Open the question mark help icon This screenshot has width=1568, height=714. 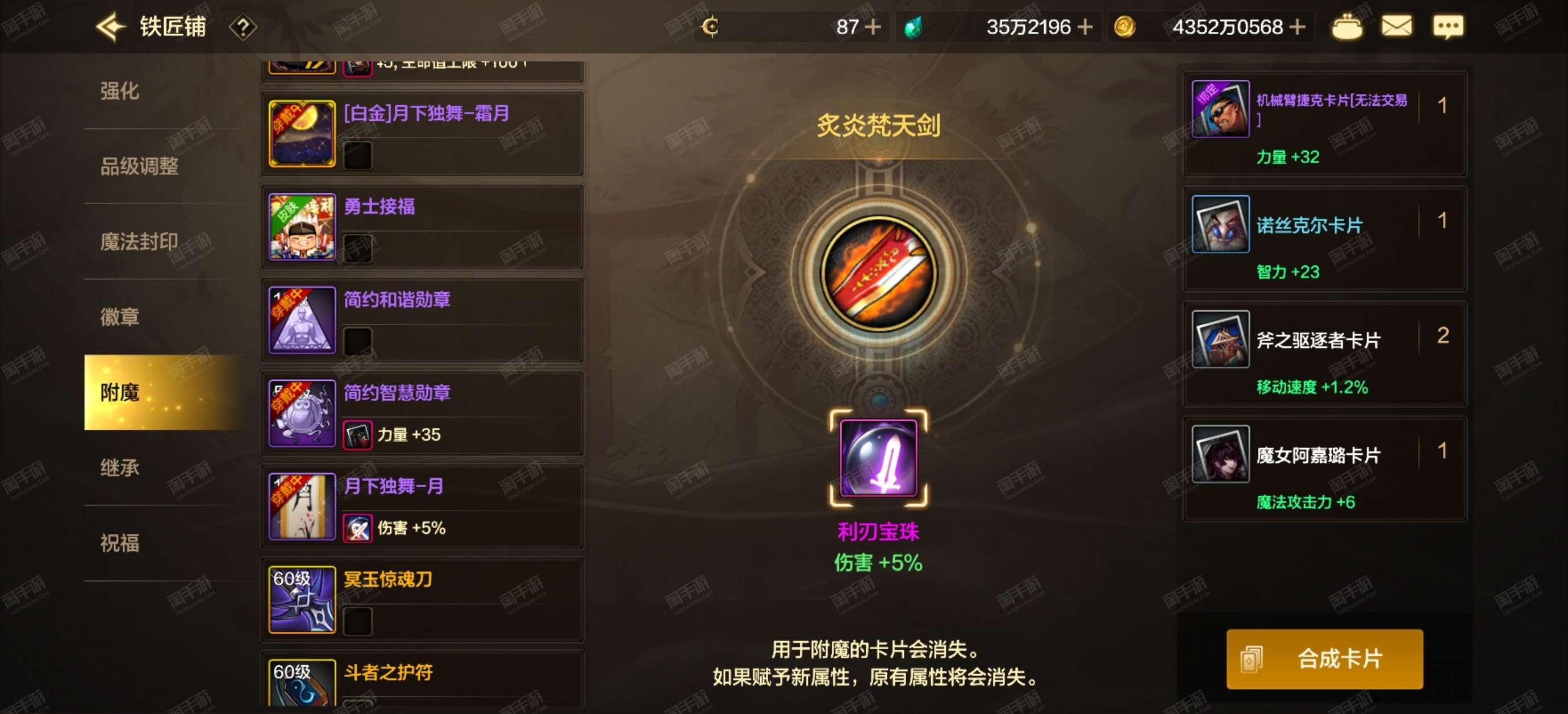pos(242,27)
